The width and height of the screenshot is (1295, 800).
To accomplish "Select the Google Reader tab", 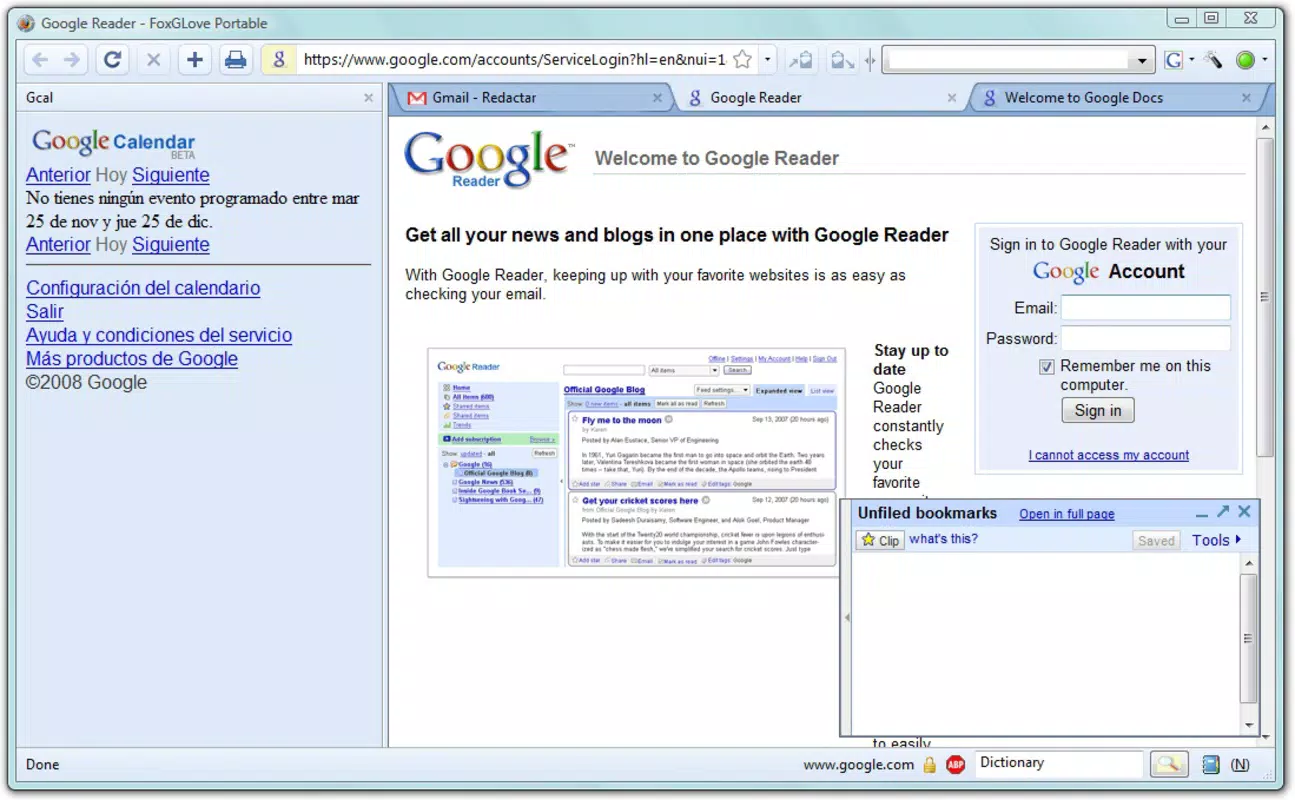I will [x=818, y=98].
